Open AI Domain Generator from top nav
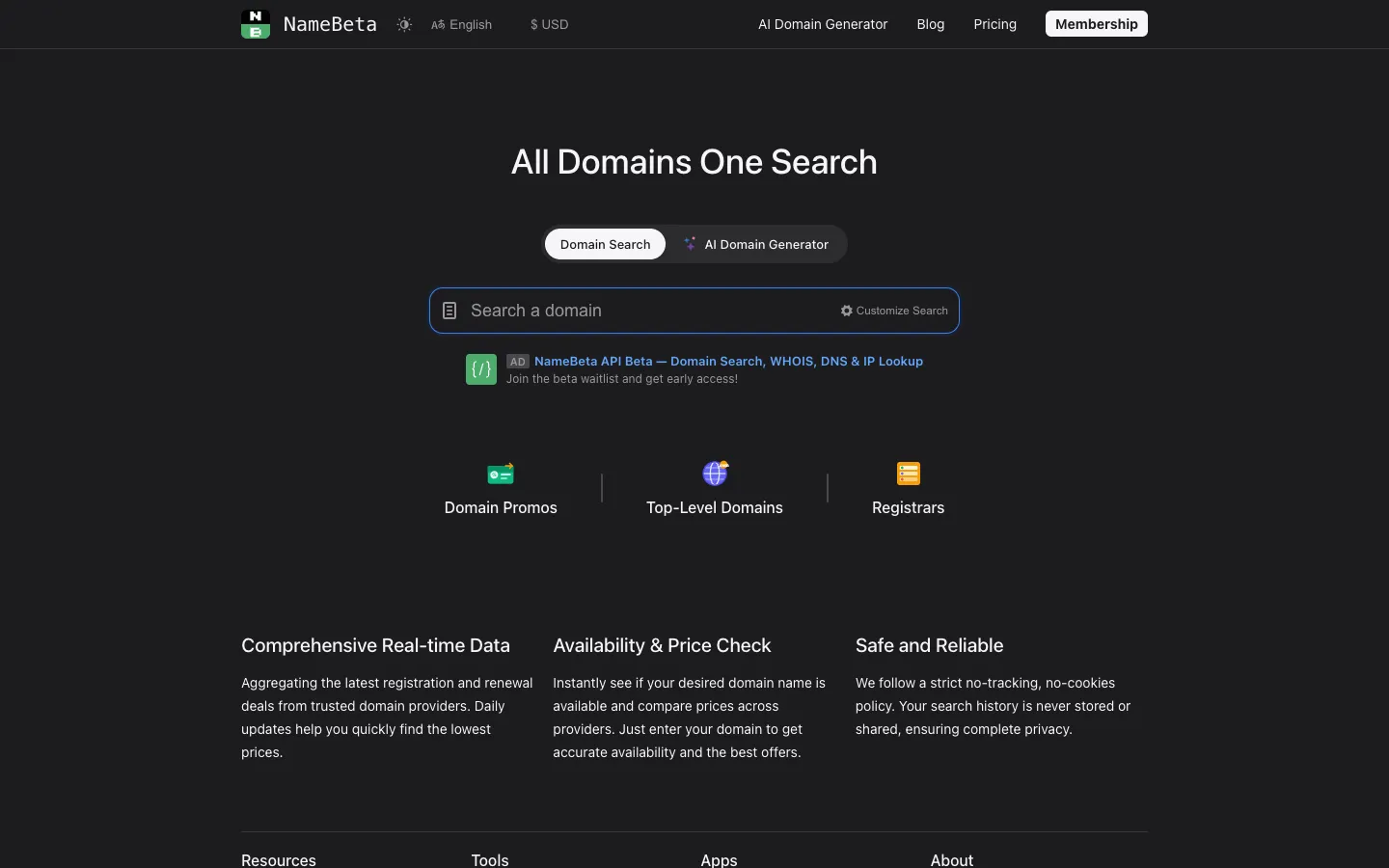The height and width of the screenshot is (868, 1389). [x=823, y=24]
